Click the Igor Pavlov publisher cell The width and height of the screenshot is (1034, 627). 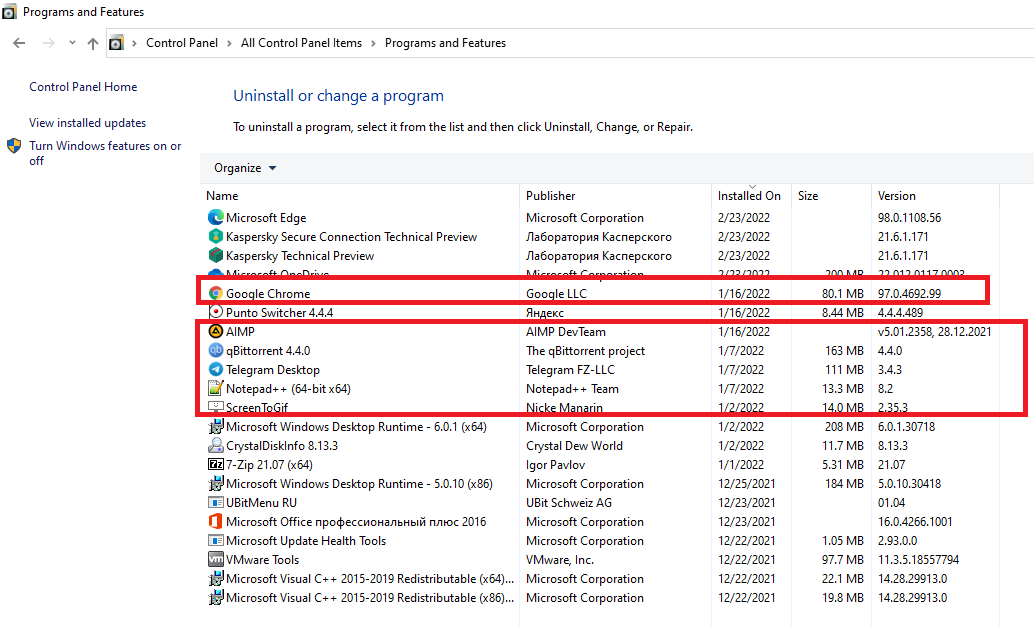(555, 464)
